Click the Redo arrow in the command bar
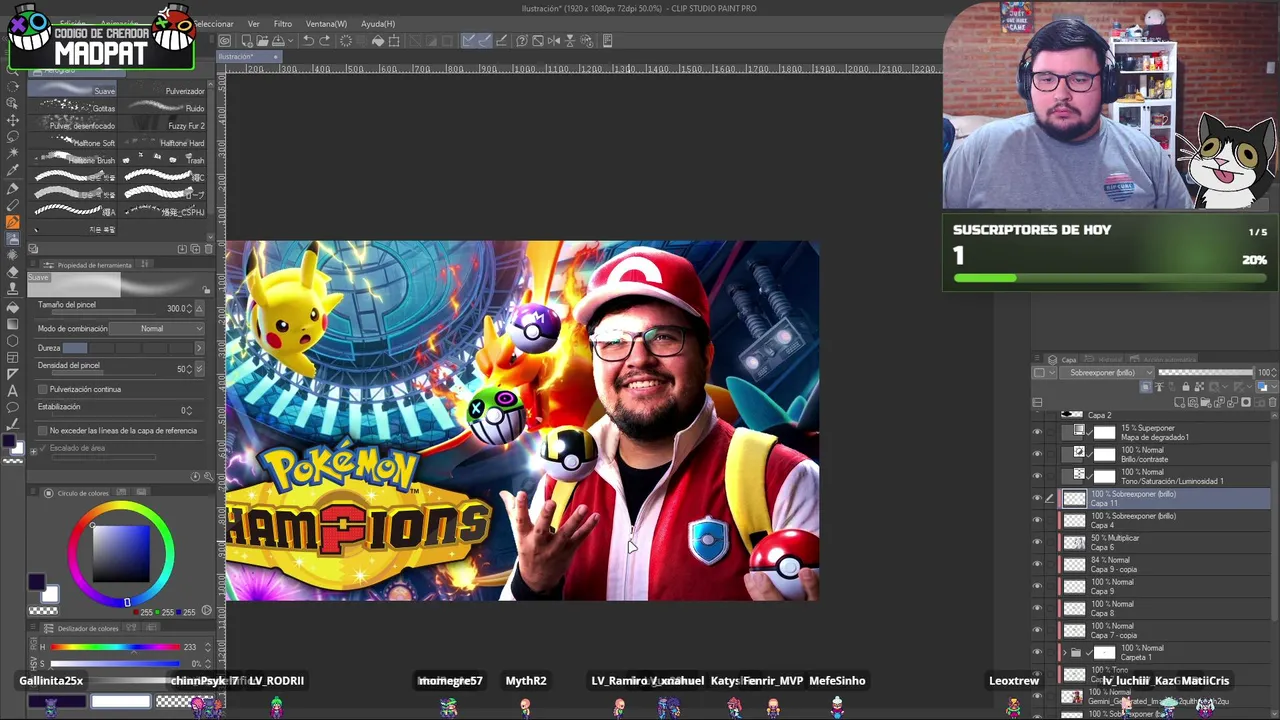 coord(325,41)
